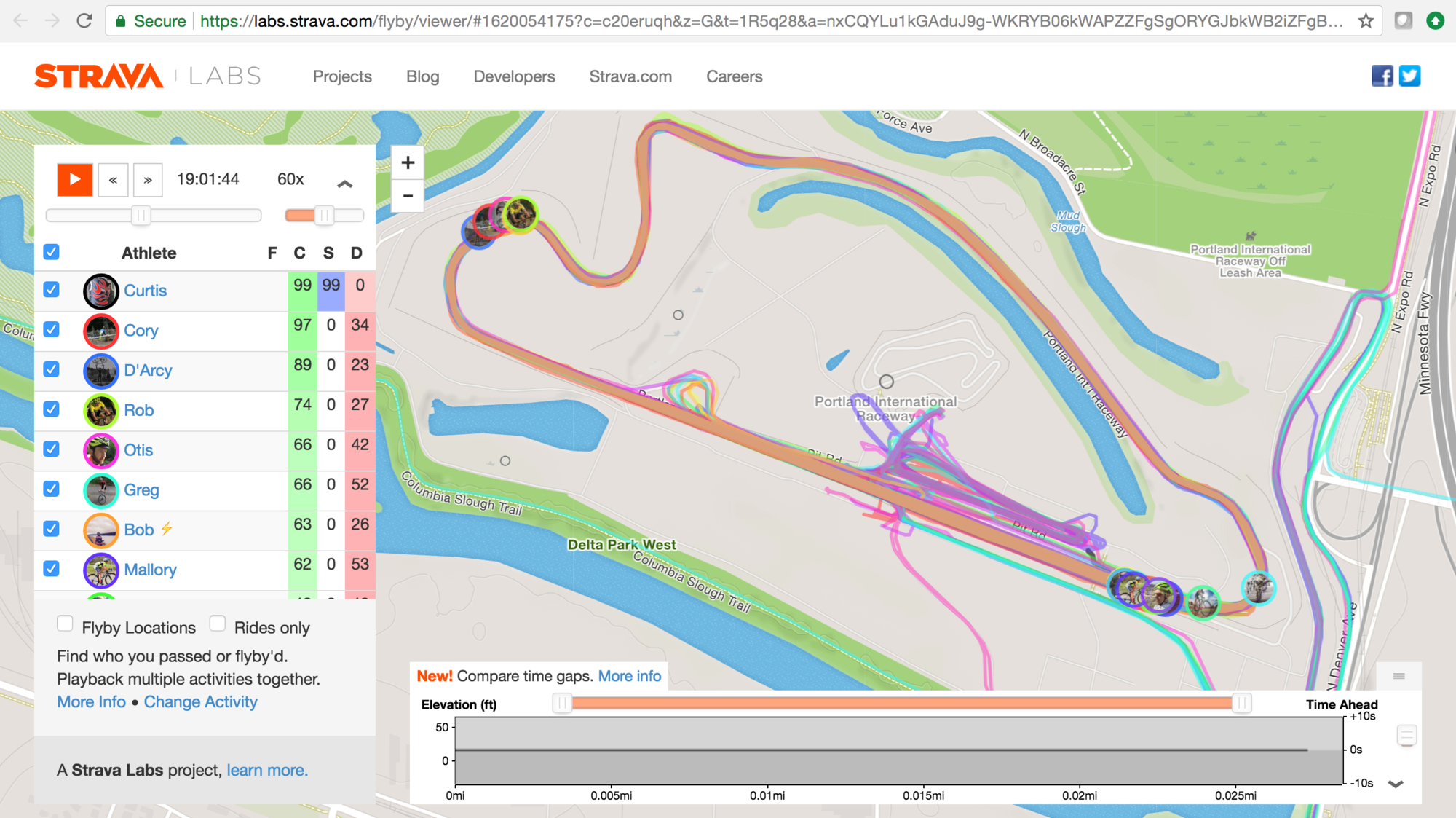
Task: Click the Strava logo
Action: pos(99,76)
